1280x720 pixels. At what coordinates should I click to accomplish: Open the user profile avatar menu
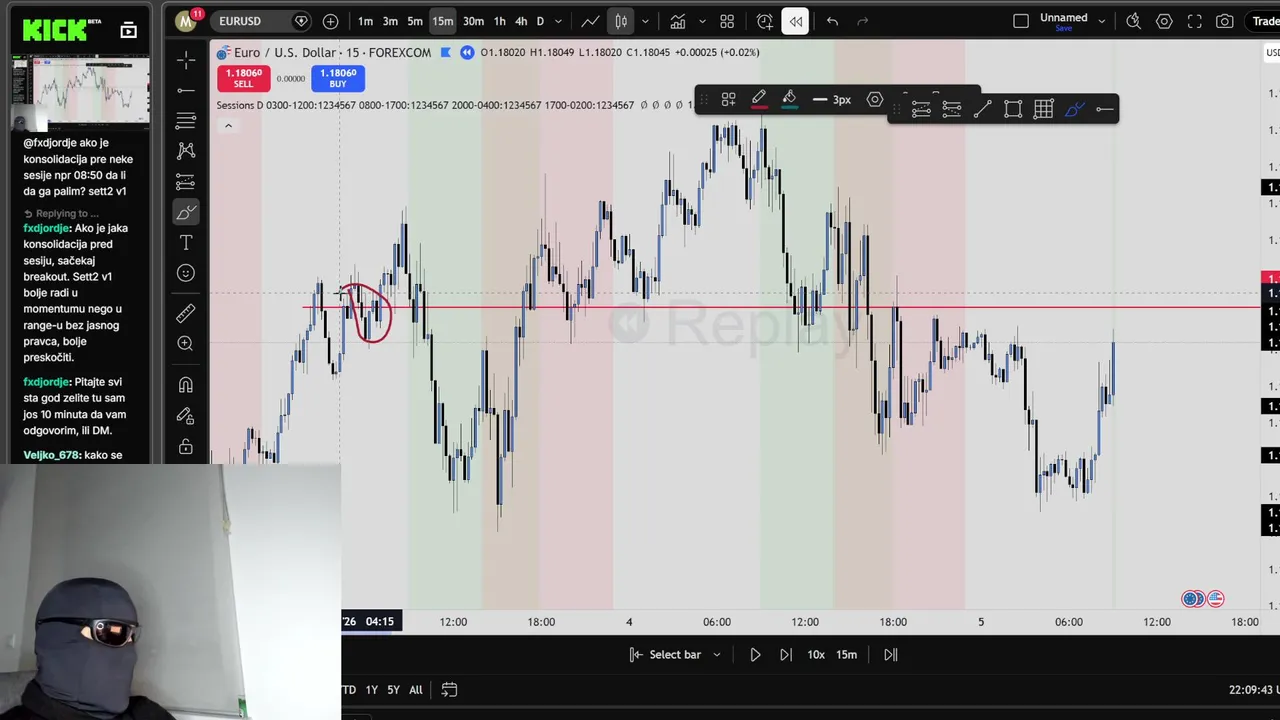pos(185,21)
